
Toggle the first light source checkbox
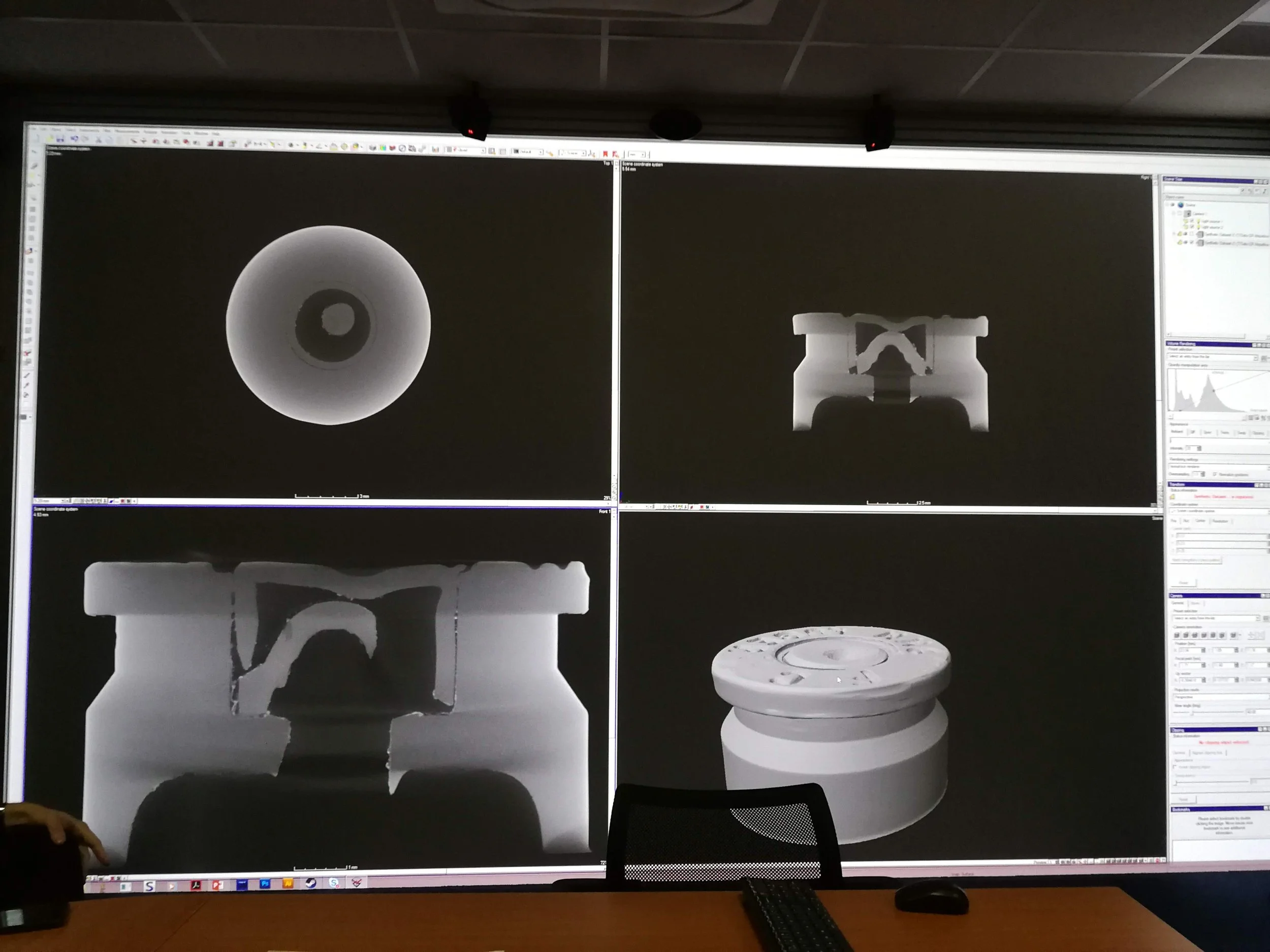point(1191,221)
